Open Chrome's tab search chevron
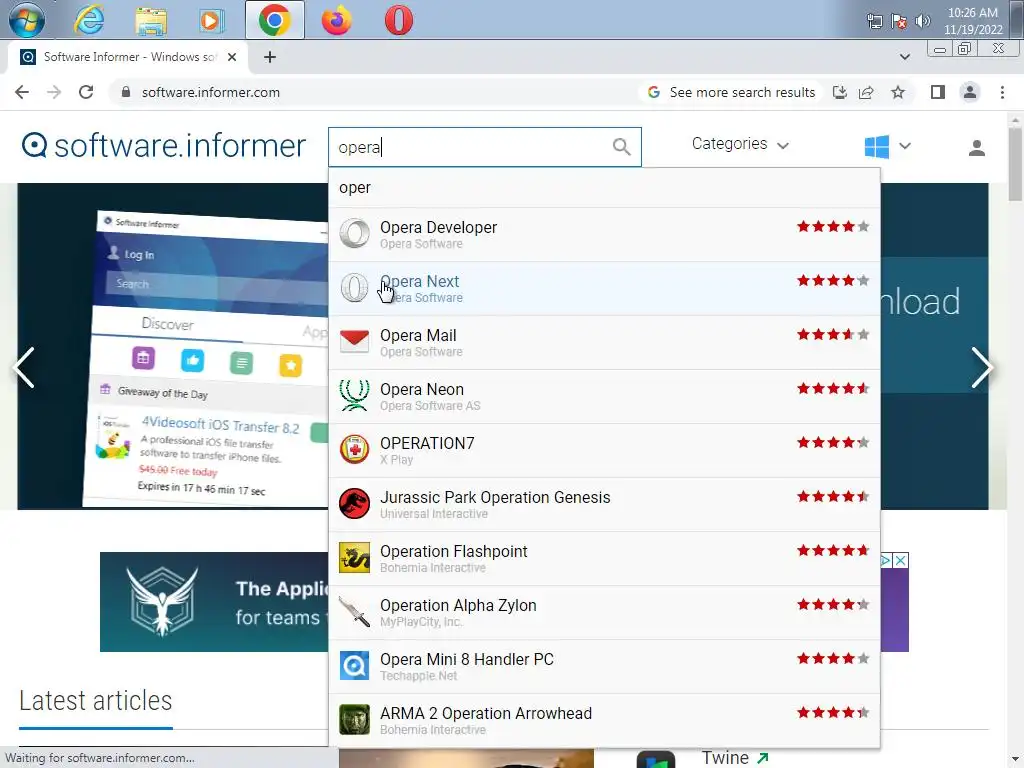The height and width of the screenshot is (768, 1024). 904,57
